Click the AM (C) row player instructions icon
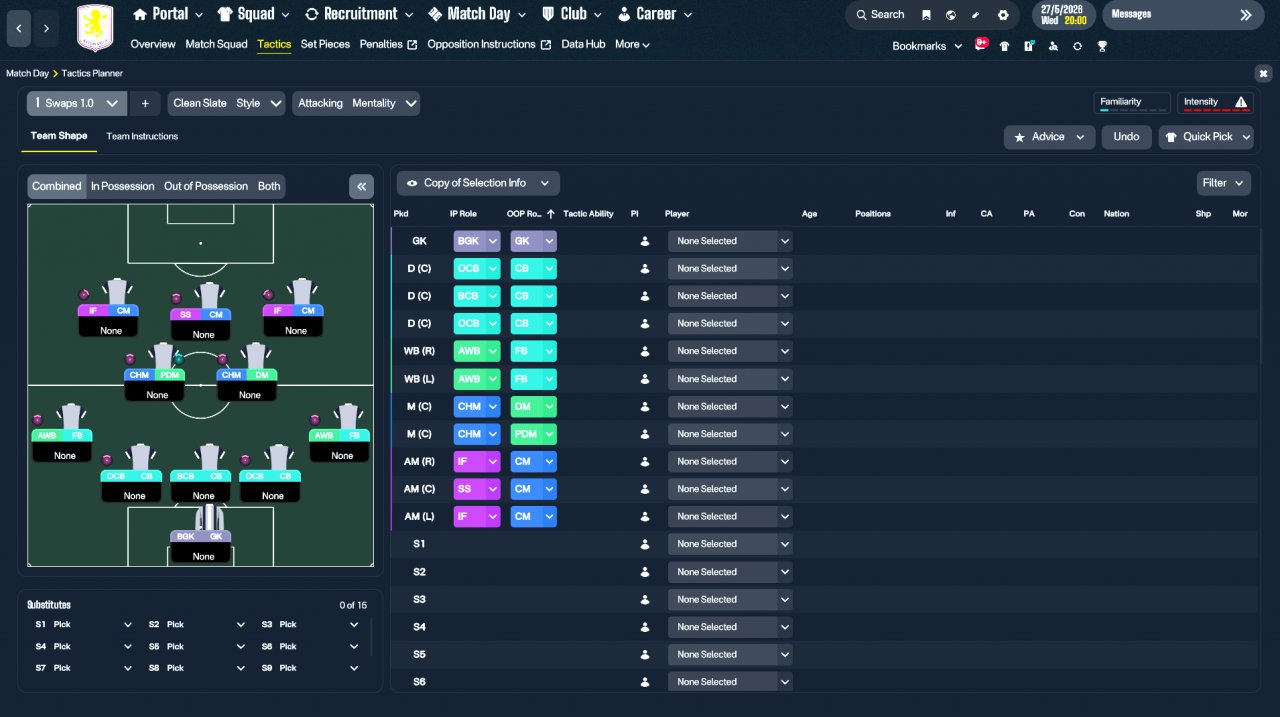The image size is (1280, 717). (x=645, y=489)
